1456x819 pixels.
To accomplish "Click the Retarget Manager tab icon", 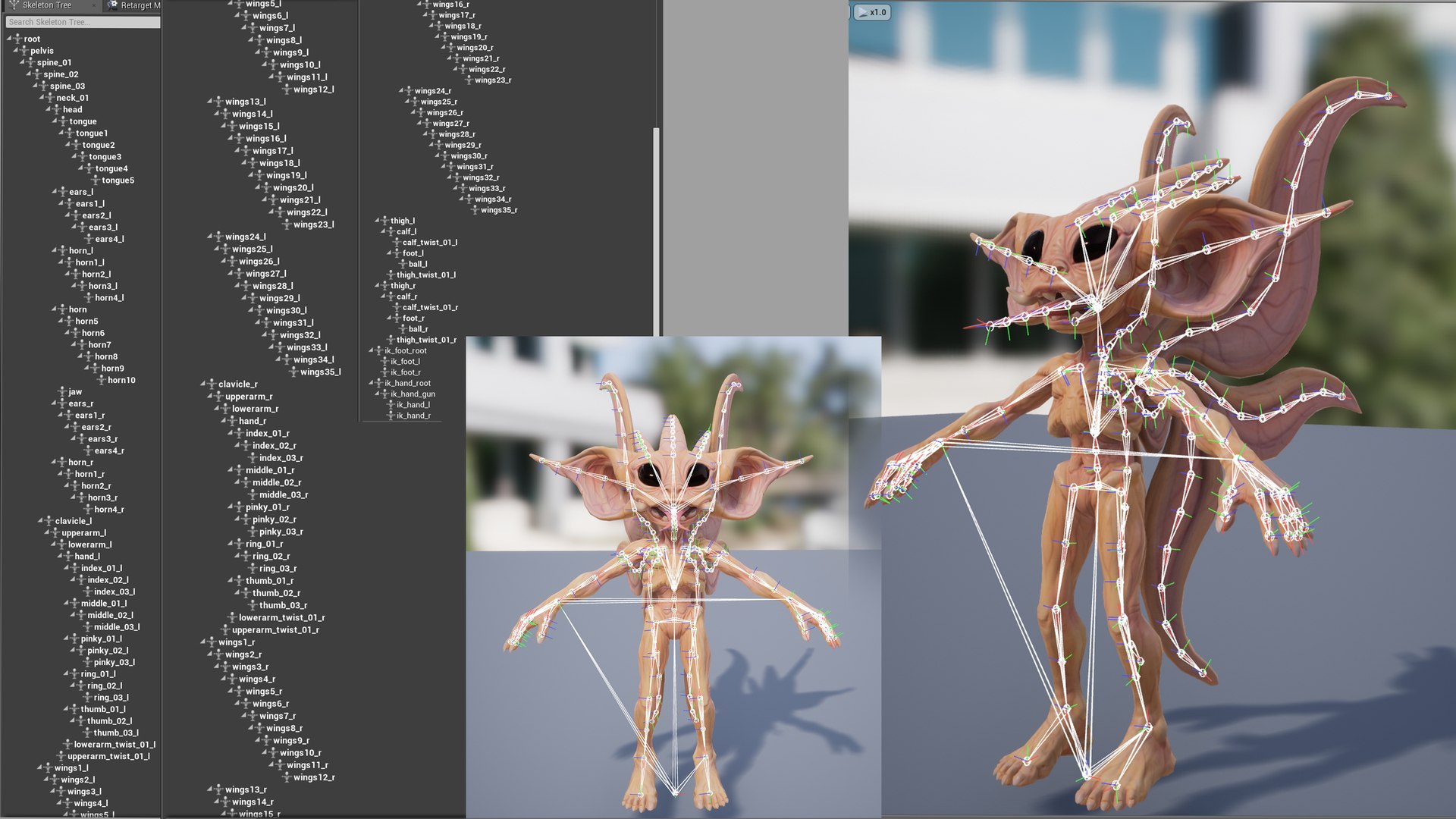I will (113, 5).
